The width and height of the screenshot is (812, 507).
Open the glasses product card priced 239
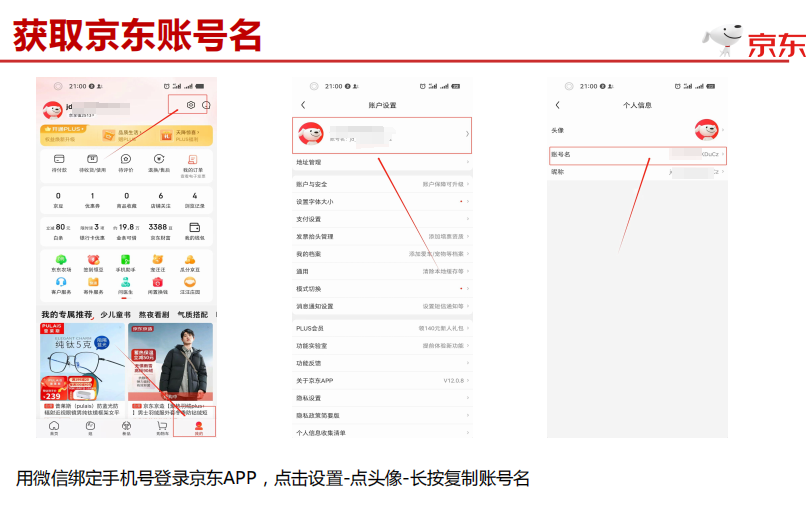[83, 370]
